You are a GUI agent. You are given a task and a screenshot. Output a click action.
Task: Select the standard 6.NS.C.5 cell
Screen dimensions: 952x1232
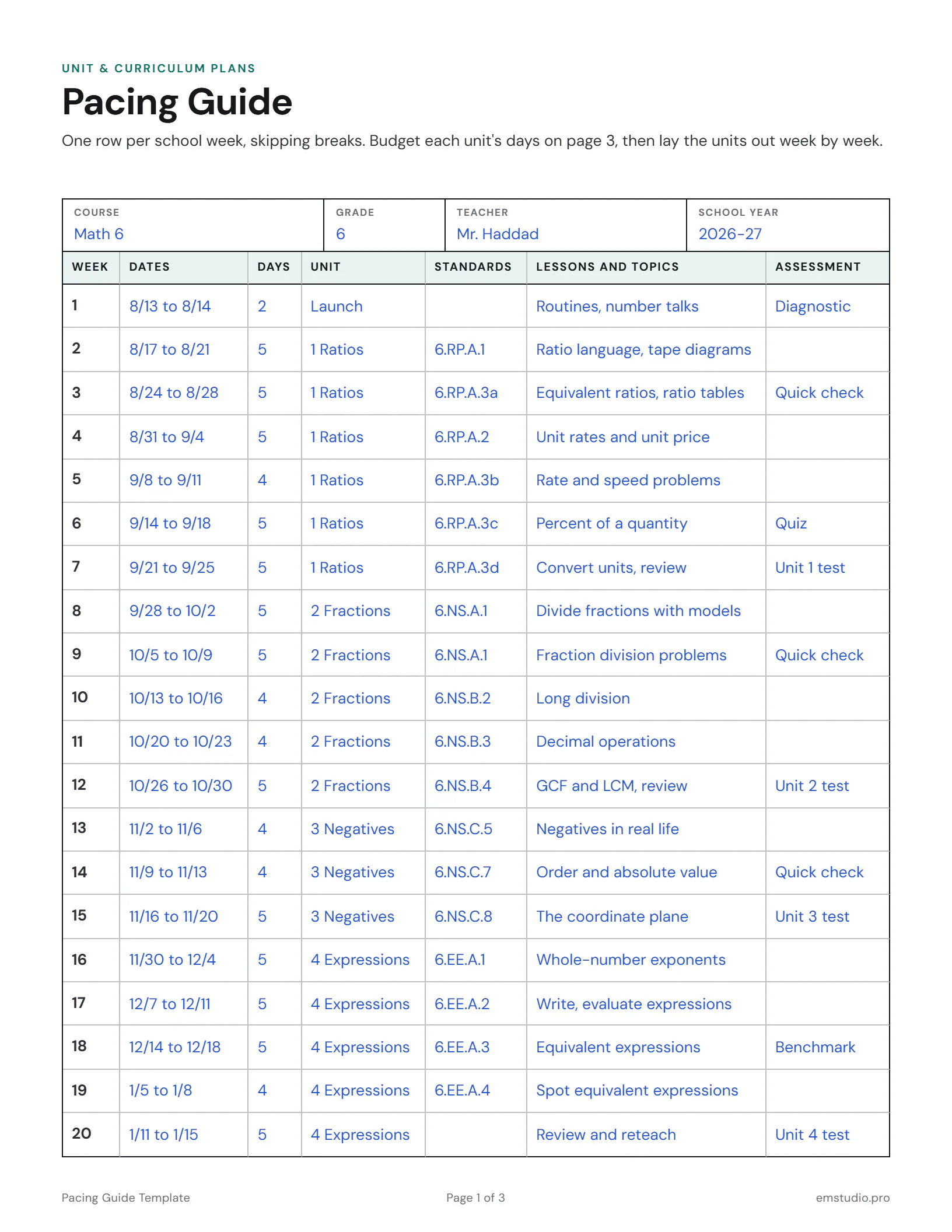pyautogui.click(x=476, y=829)
